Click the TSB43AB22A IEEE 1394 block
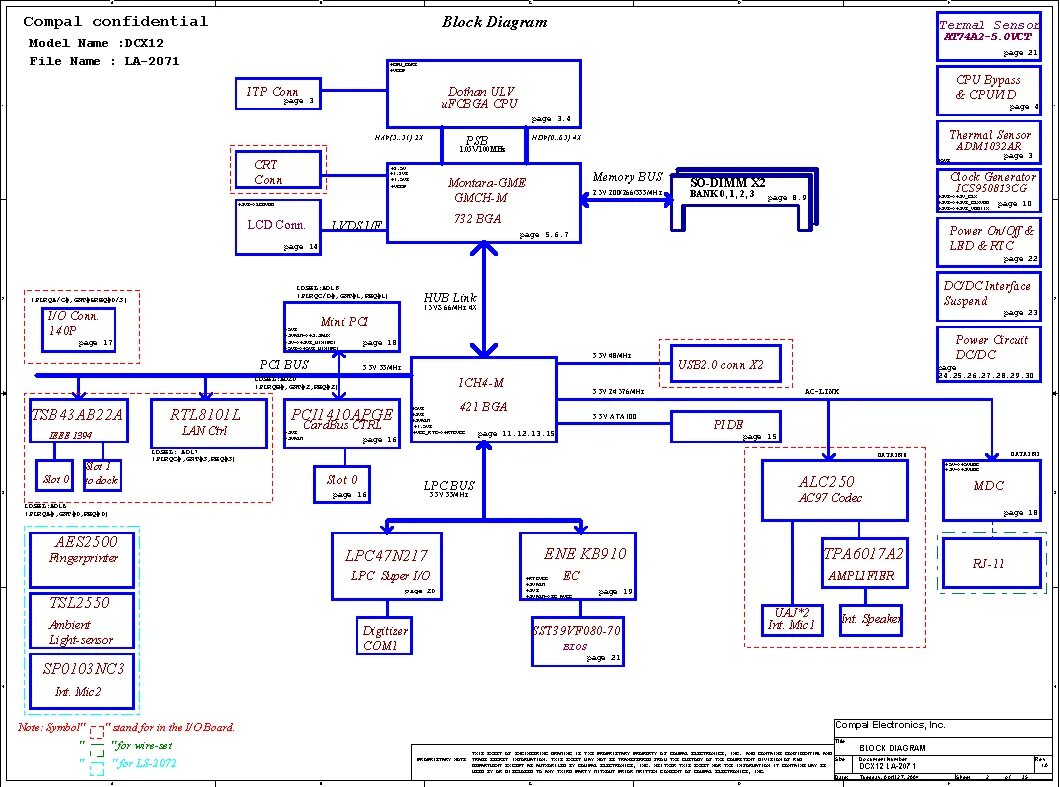The image size is (1060, 787). coord(78,421)
